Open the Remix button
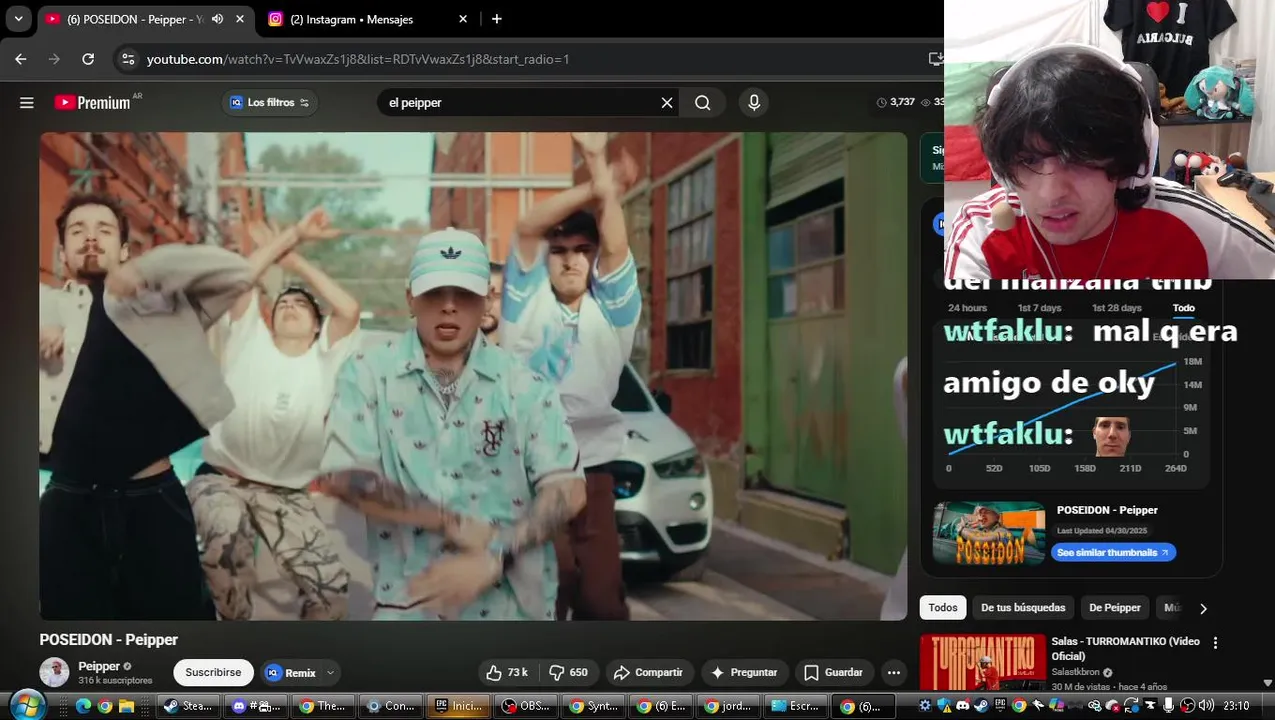Screen dimensions: 1275x720 click(x=291, y=672)
